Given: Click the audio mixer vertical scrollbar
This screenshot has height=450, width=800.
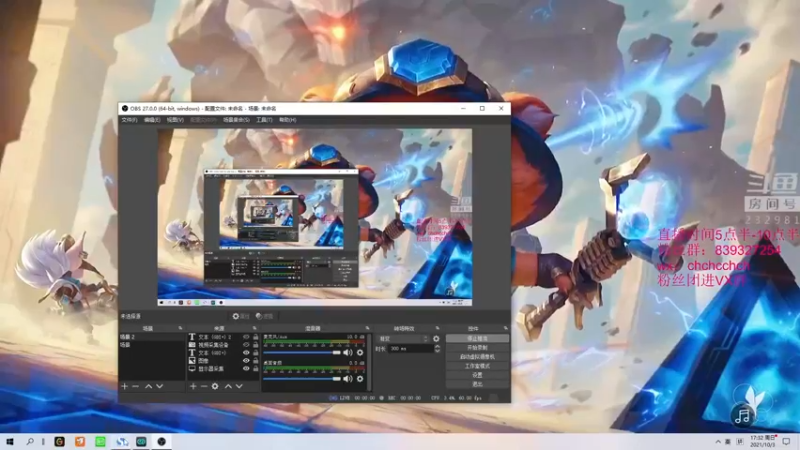Looking at the screenshot, I should (368, 362).
